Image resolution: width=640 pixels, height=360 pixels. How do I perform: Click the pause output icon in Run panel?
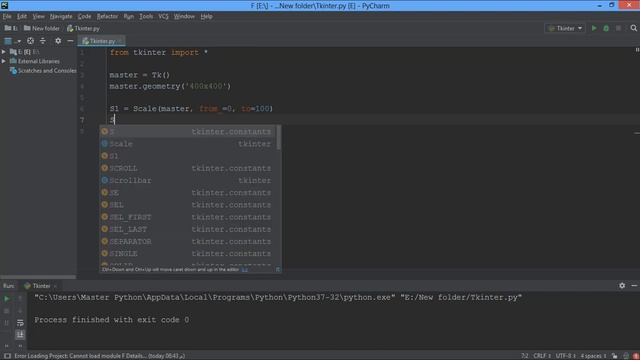[7, 323]
